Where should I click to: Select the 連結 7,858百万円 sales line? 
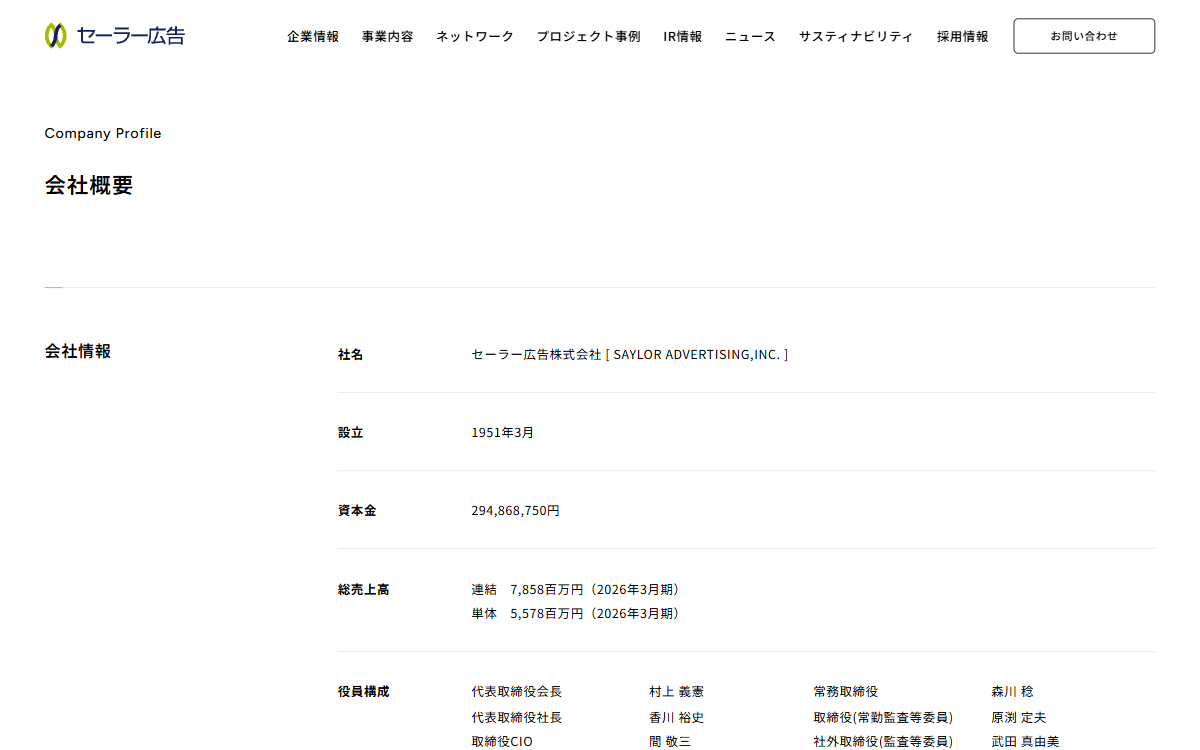578,590
